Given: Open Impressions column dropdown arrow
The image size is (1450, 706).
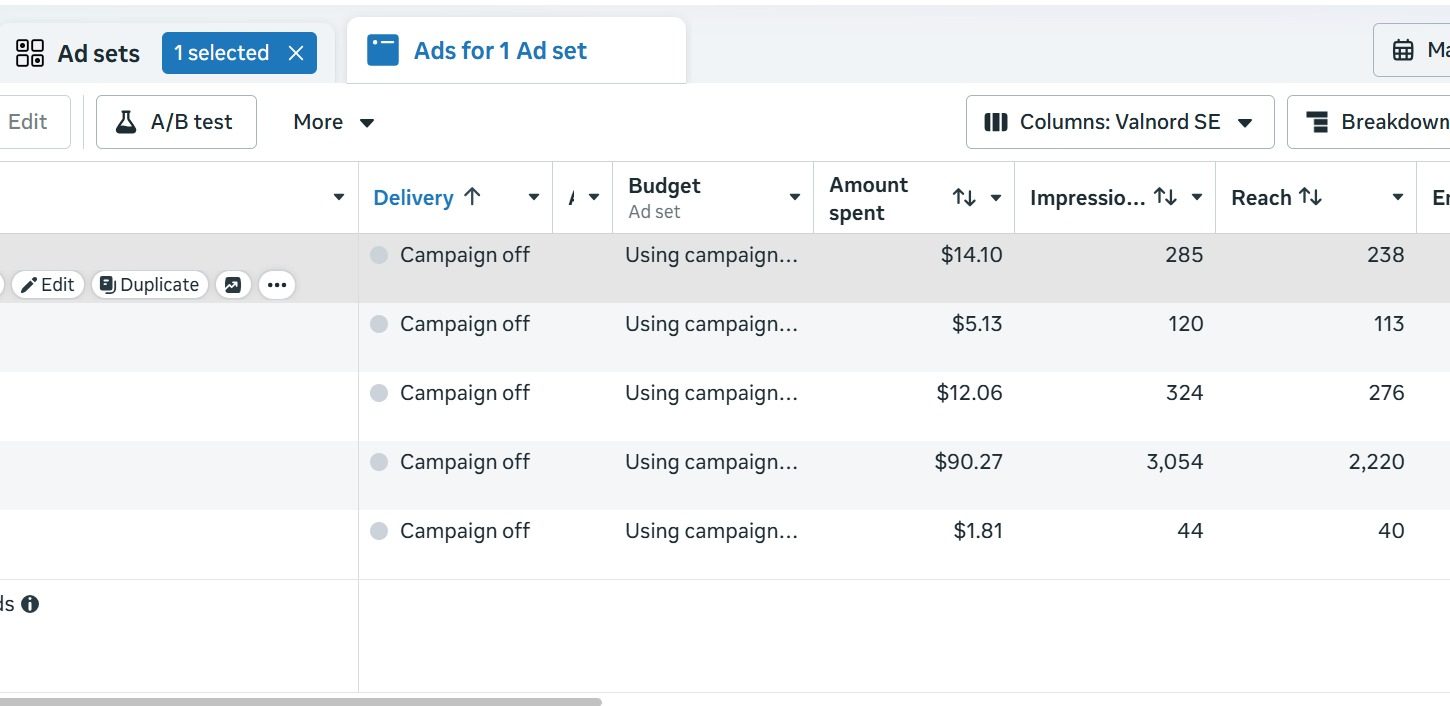Looking at the screenshot, I should pyautogui.click(x=1197, y=197).
